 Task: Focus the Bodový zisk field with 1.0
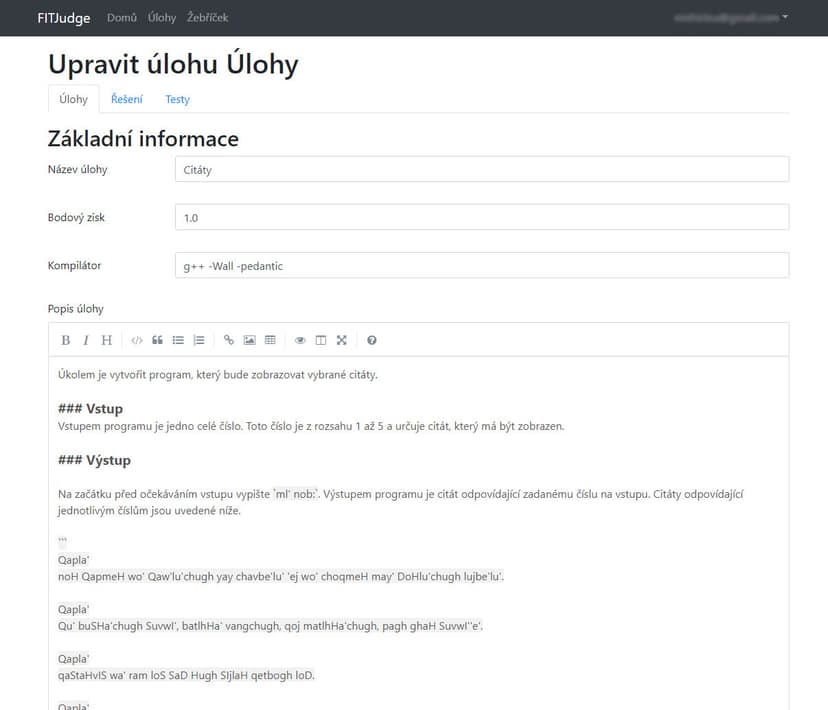482,217
